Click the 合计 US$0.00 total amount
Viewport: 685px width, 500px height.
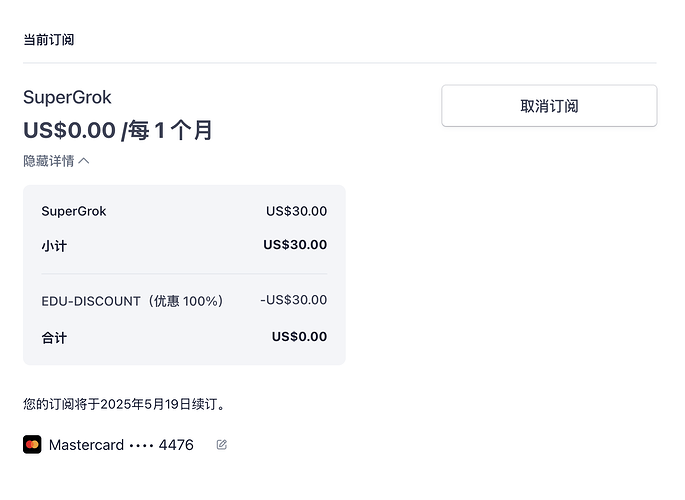[x=299, y=337]
